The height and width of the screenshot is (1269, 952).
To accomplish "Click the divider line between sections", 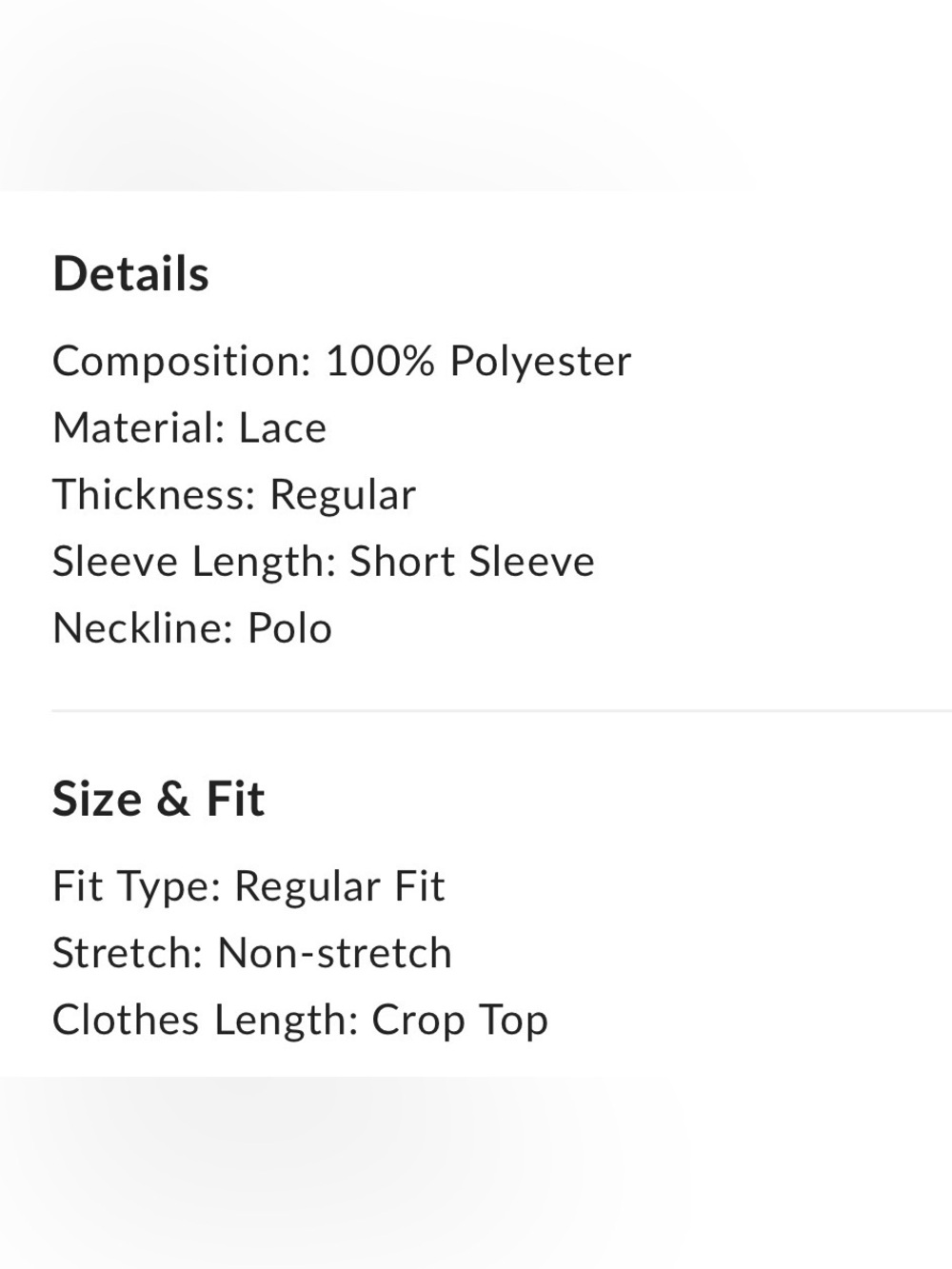I will pos(502,710).
